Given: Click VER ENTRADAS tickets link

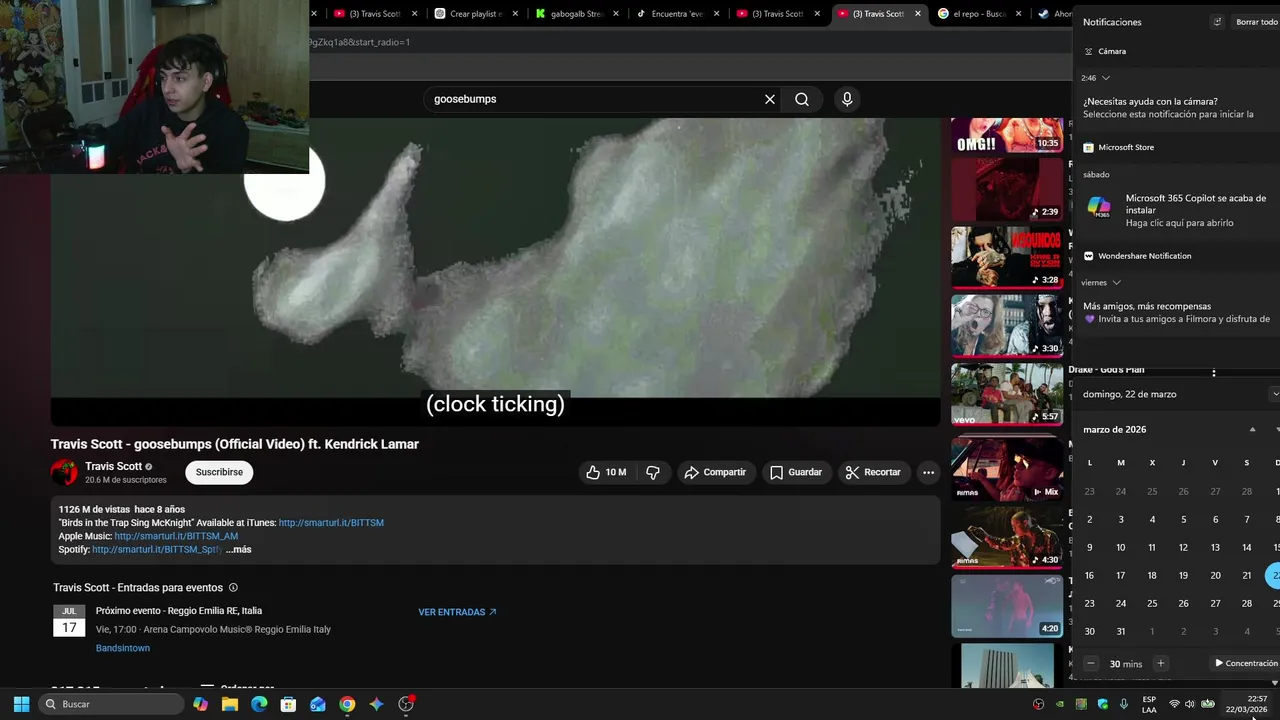Looking at the screenshot, I should click(x=457, y=612).
